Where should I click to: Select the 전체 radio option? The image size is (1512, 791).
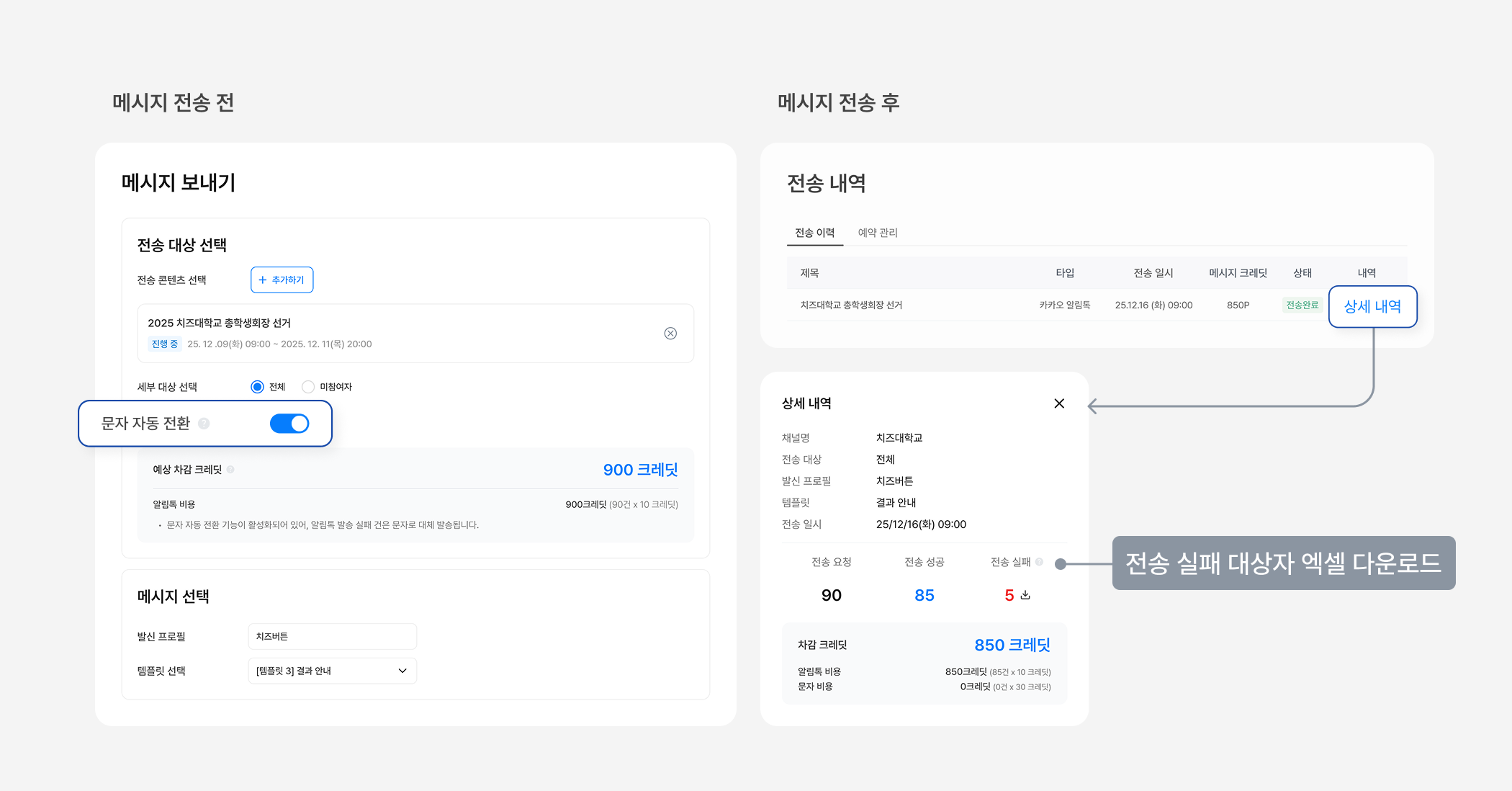(x=258, y=387)
